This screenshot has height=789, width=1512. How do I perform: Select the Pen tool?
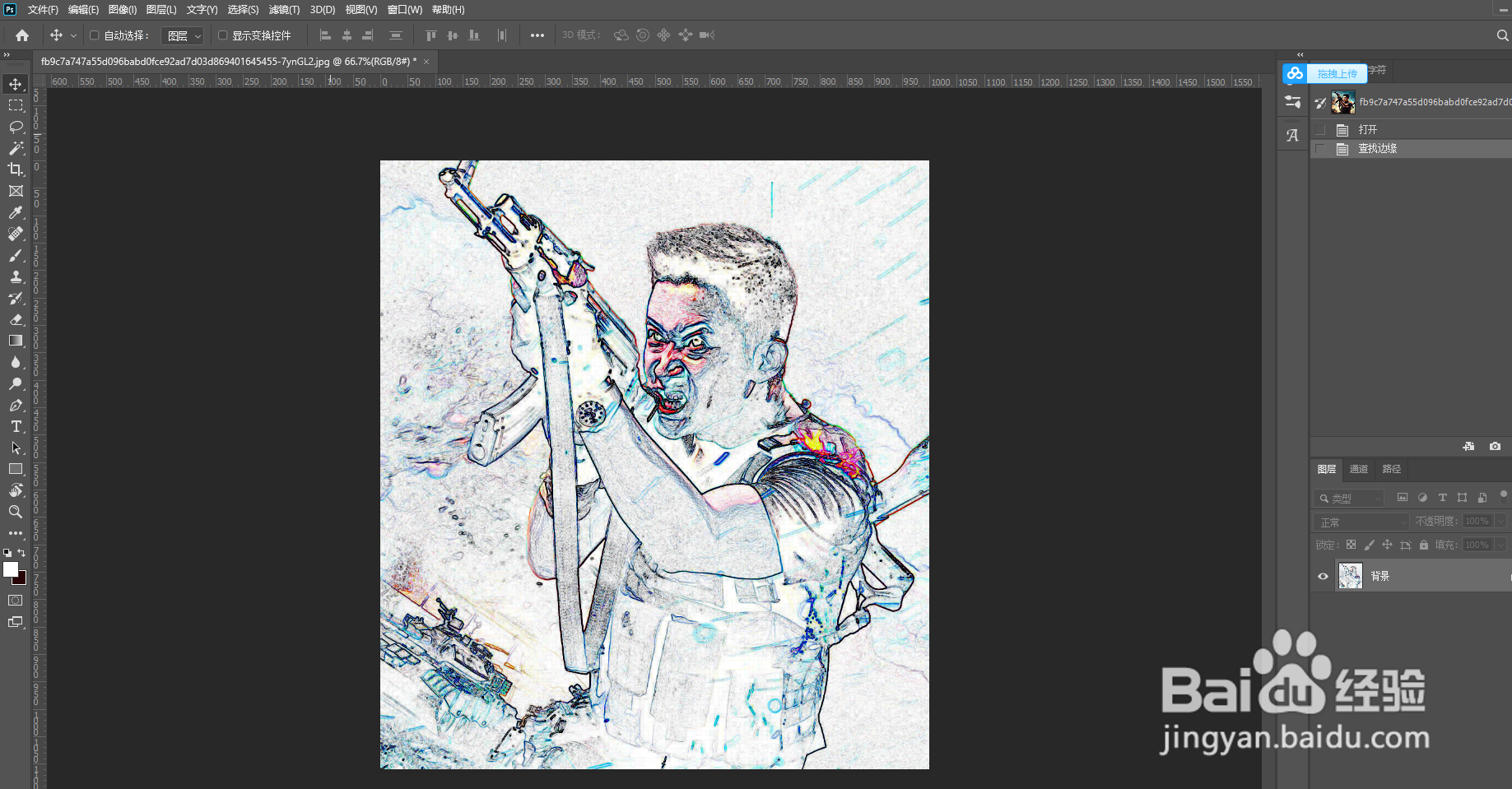click(16, 405)
